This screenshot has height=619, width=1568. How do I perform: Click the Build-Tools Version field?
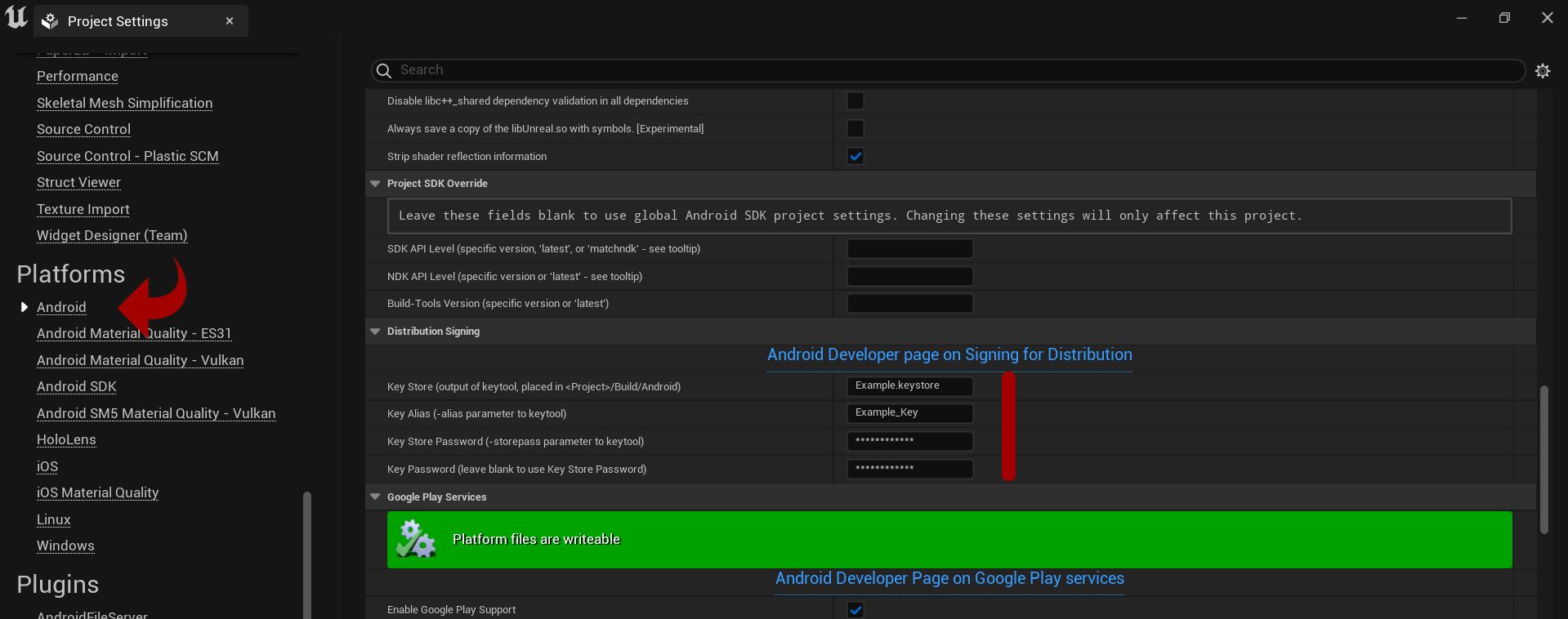point(909,304)
